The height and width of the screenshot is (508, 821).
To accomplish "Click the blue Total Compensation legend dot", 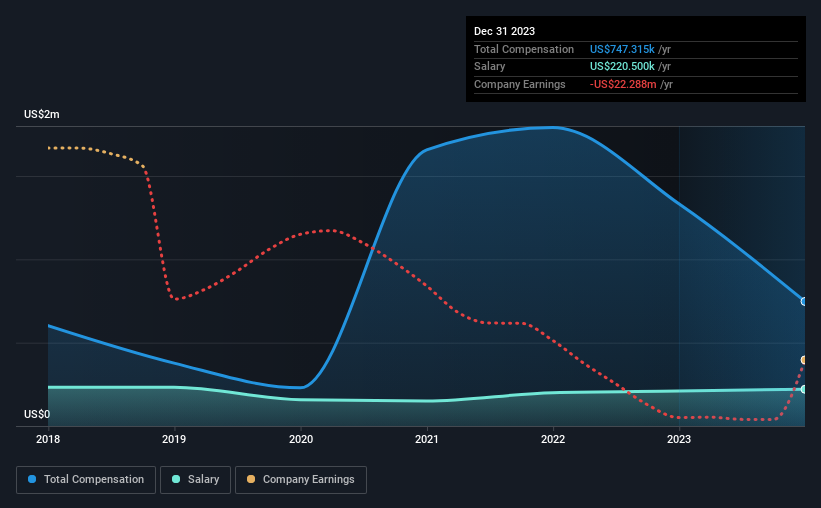I will click(x=32, y=479).
